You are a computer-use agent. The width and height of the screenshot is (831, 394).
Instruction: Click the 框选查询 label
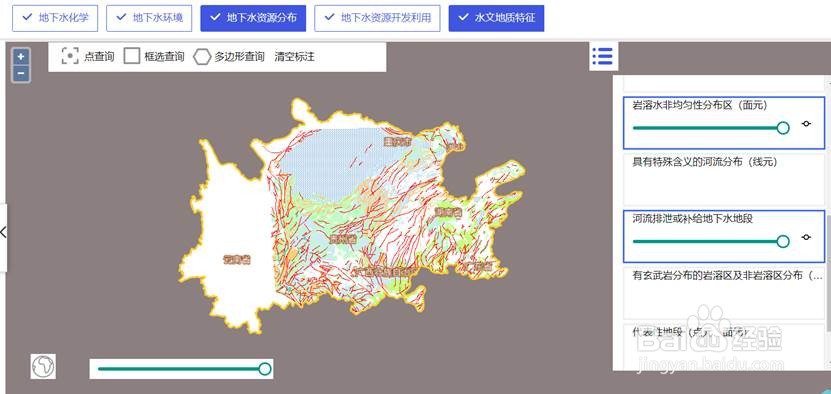coord(164,57)
